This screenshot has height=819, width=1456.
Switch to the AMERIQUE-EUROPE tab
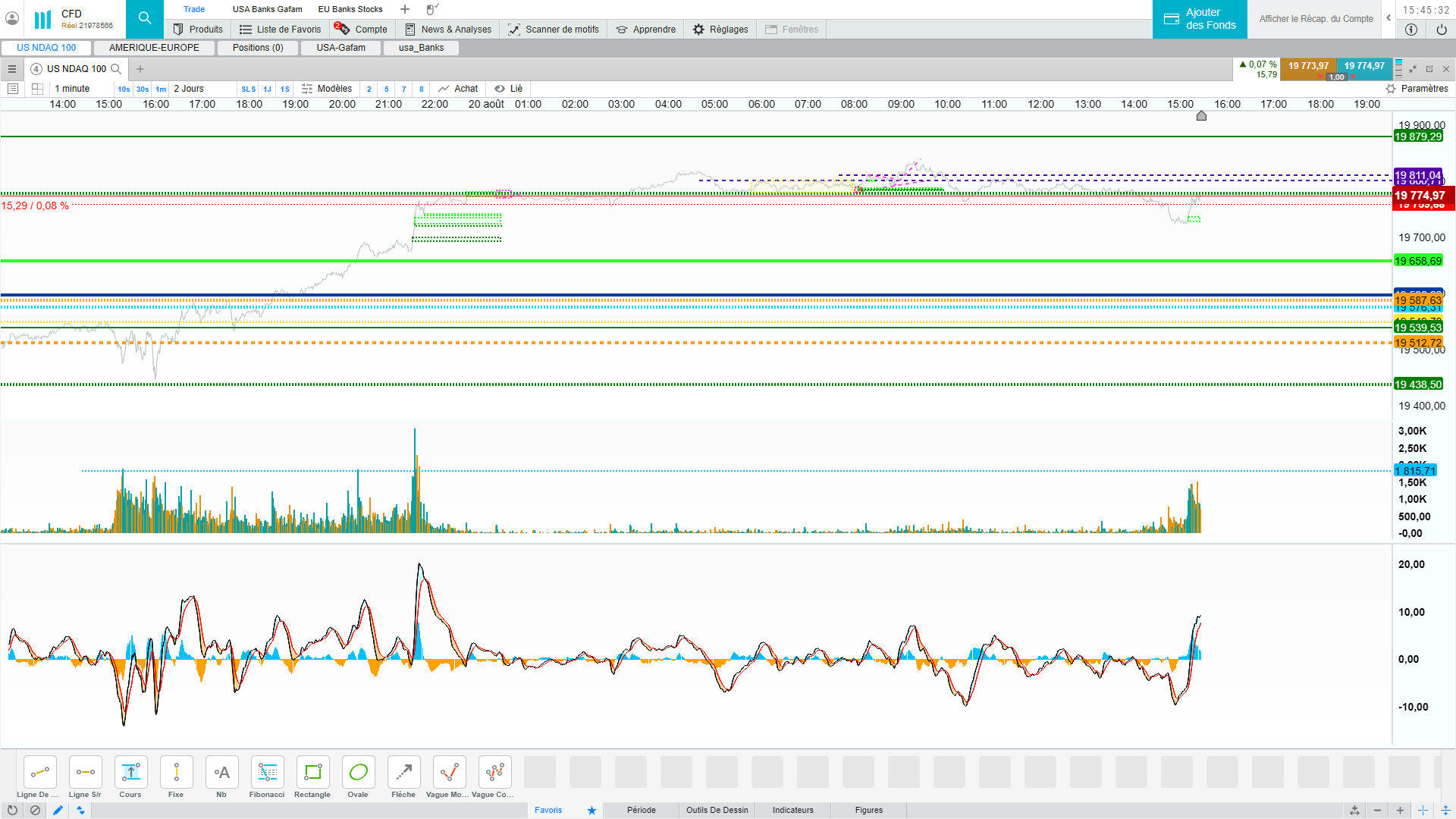click(154, 48)
